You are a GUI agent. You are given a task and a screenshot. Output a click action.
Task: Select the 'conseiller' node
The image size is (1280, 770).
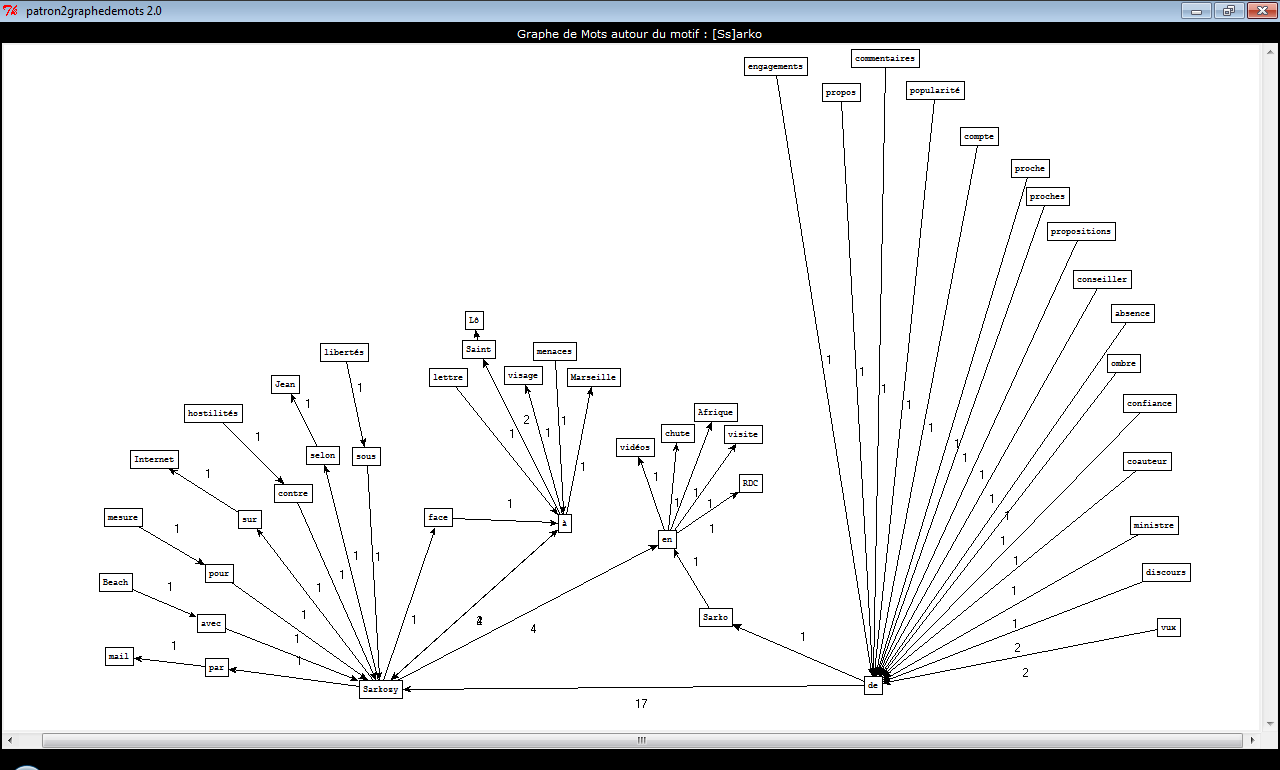pos(1102,279)
